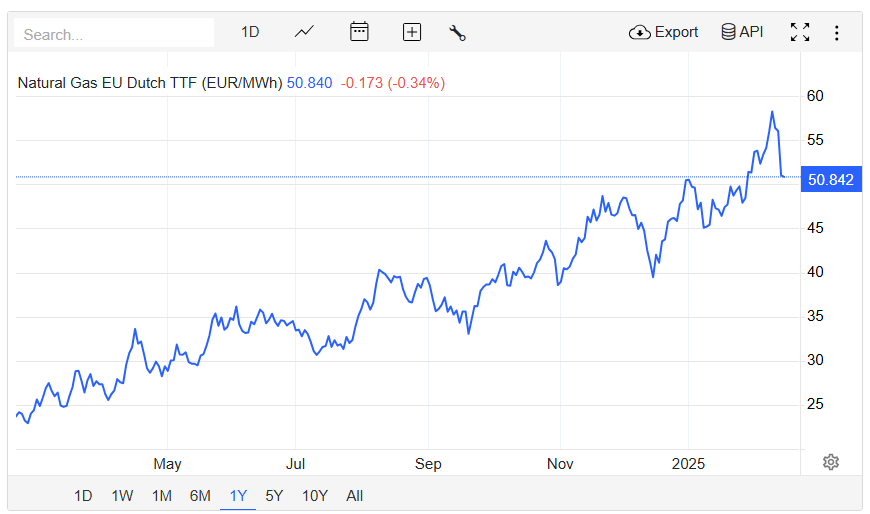The width and height of the screenshot is (870, 514).
Task: Open the three-dot more options menu
Action: click(x=836, y=33)
